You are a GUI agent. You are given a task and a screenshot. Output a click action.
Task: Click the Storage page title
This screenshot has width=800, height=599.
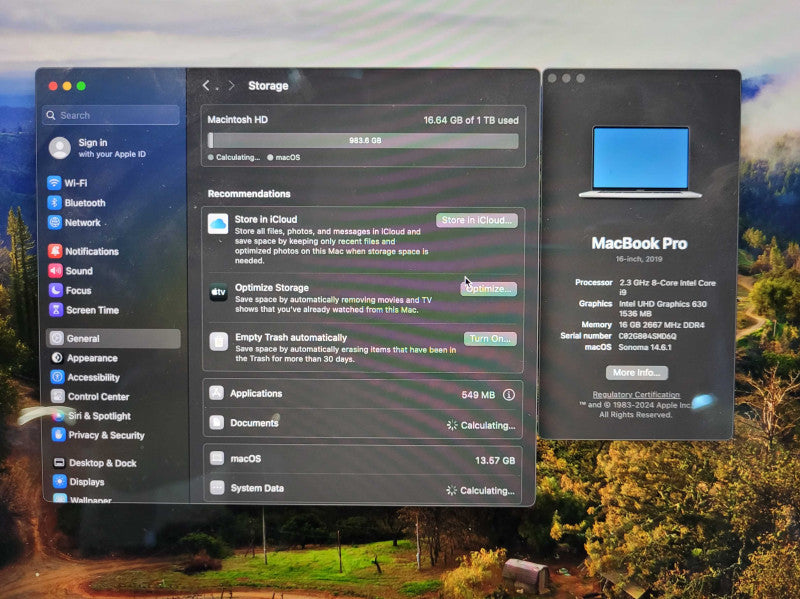click(x=268, y=86)
